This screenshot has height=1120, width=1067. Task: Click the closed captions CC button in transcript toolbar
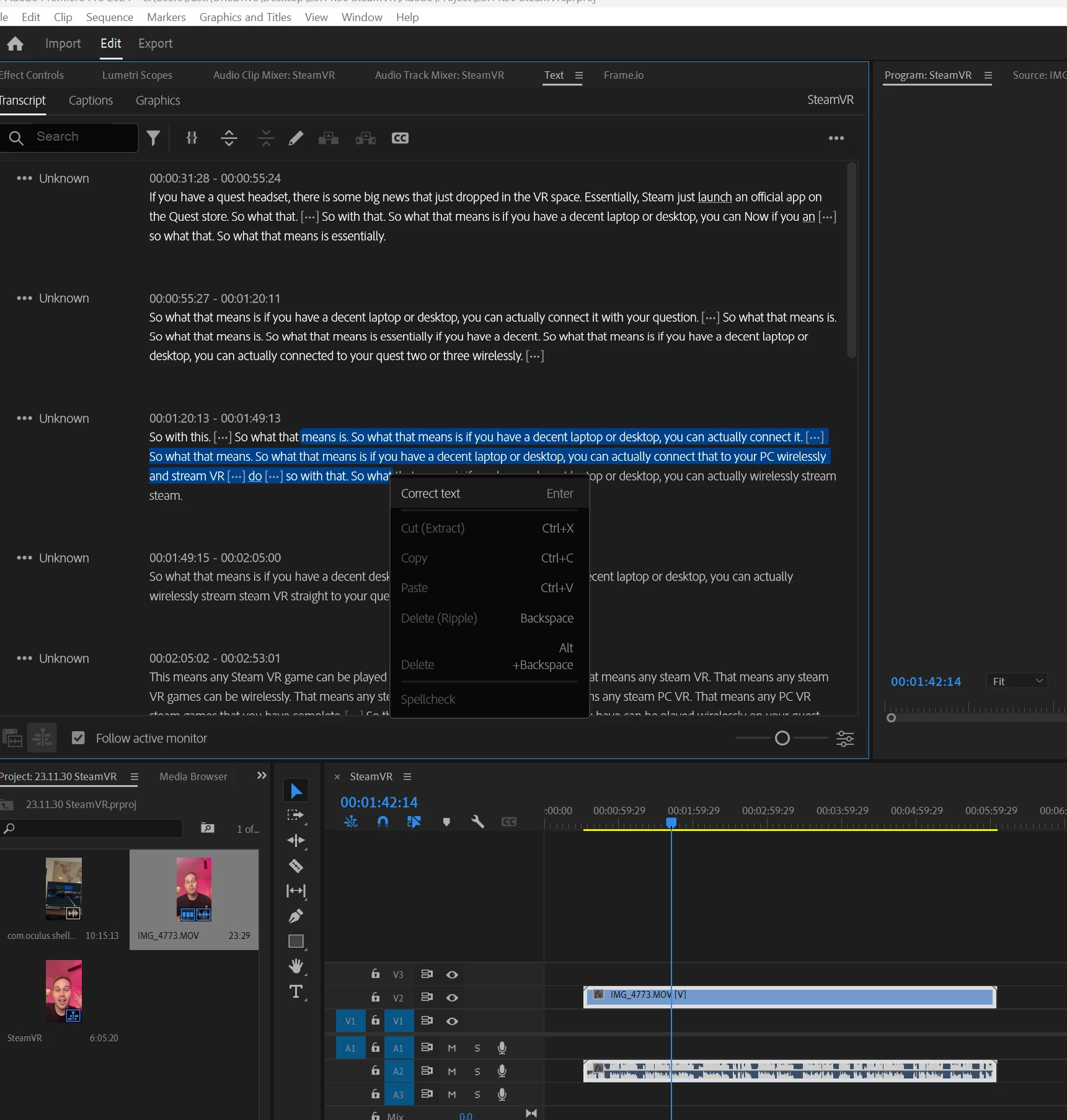400,138
